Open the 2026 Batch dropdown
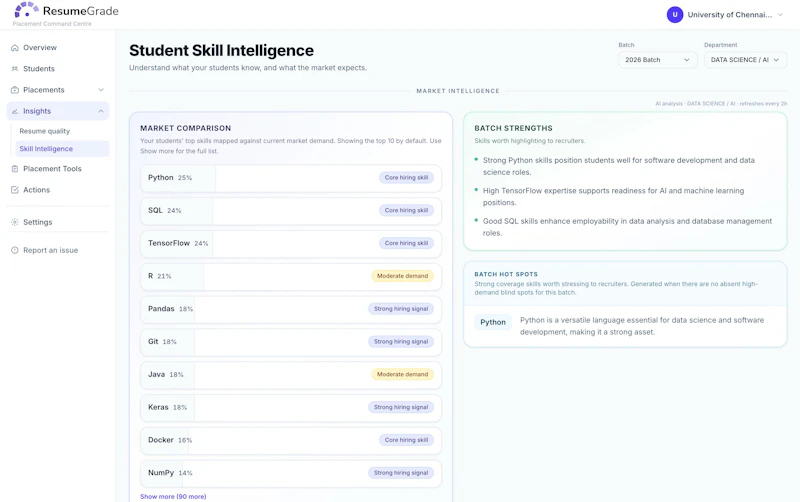 point(657,60)
